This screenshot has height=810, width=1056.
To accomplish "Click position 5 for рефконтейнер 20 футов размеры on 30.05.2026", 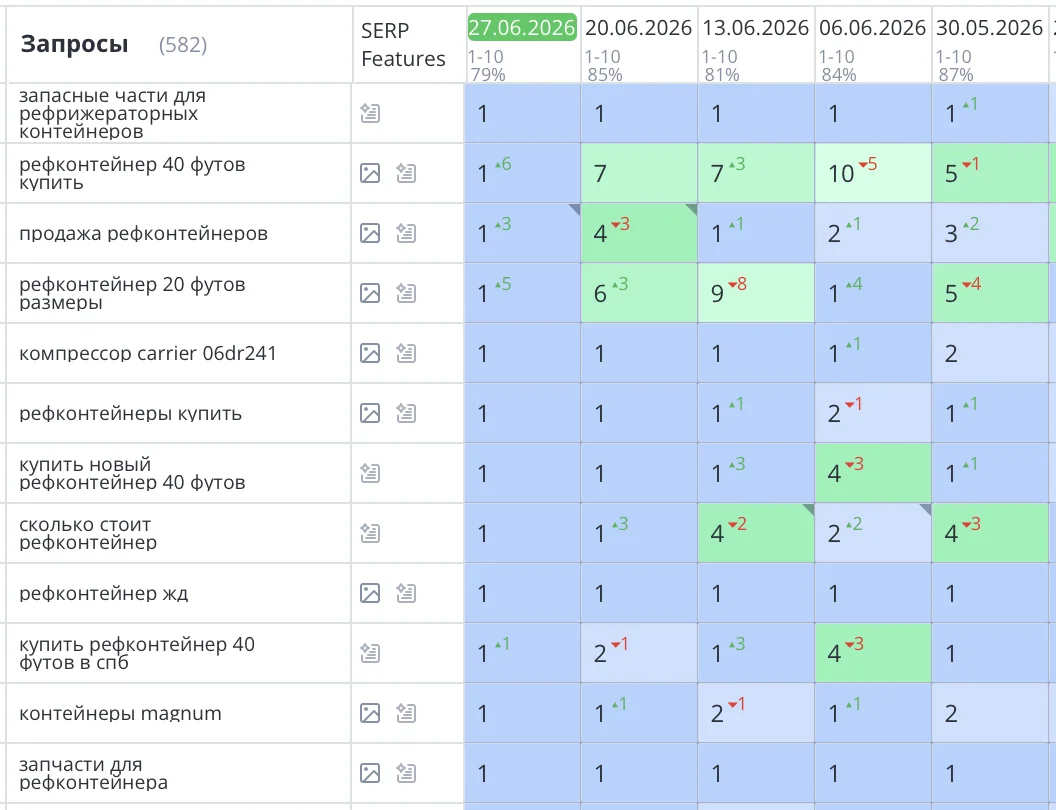I will (990, 293).
